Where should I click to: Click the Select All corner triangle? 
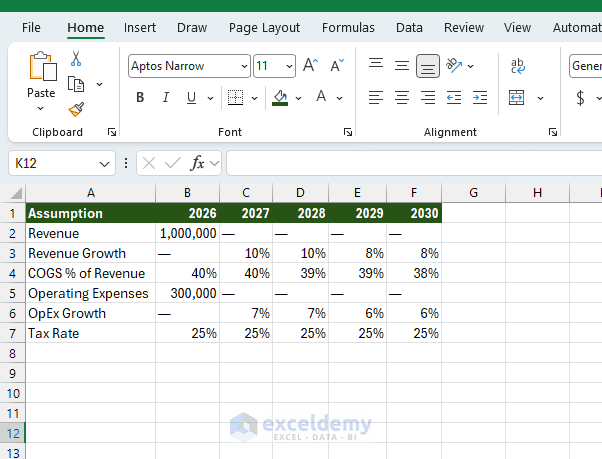pyautogui.click(x=15, y=193)
